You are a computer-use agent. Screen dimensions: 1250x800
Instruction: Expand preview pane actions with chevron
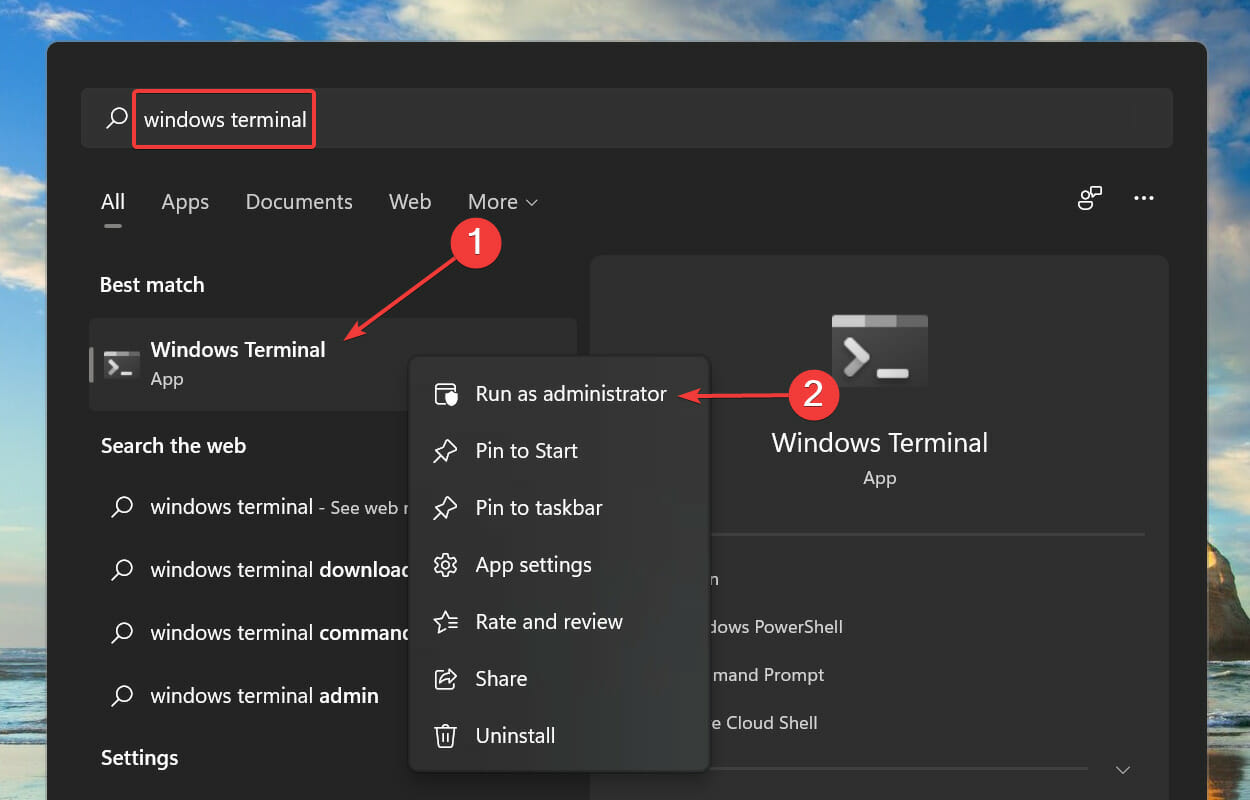(1122, 770)
